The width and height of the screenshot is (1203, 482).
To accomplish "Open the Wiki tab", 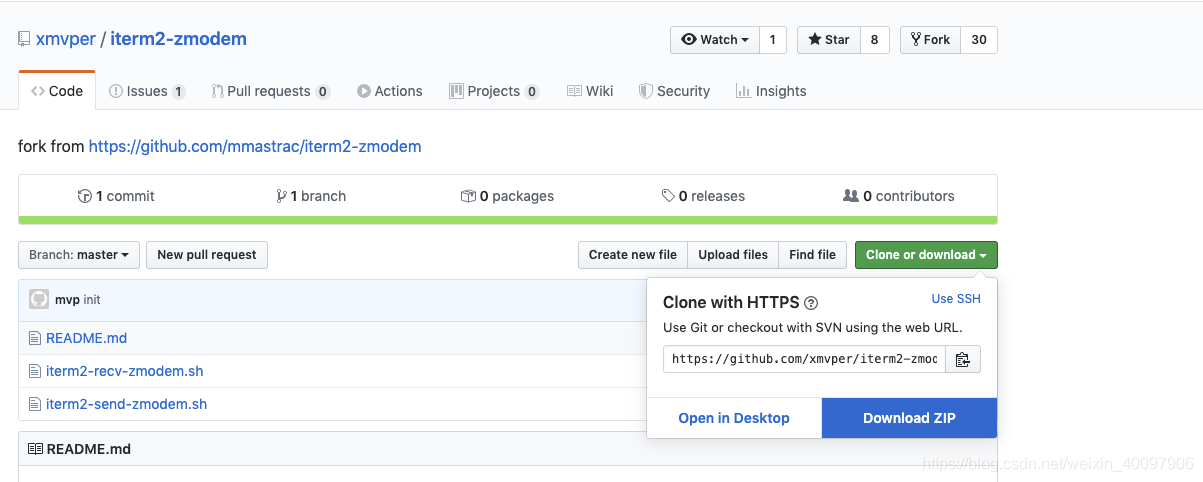I will pos(590,91).
